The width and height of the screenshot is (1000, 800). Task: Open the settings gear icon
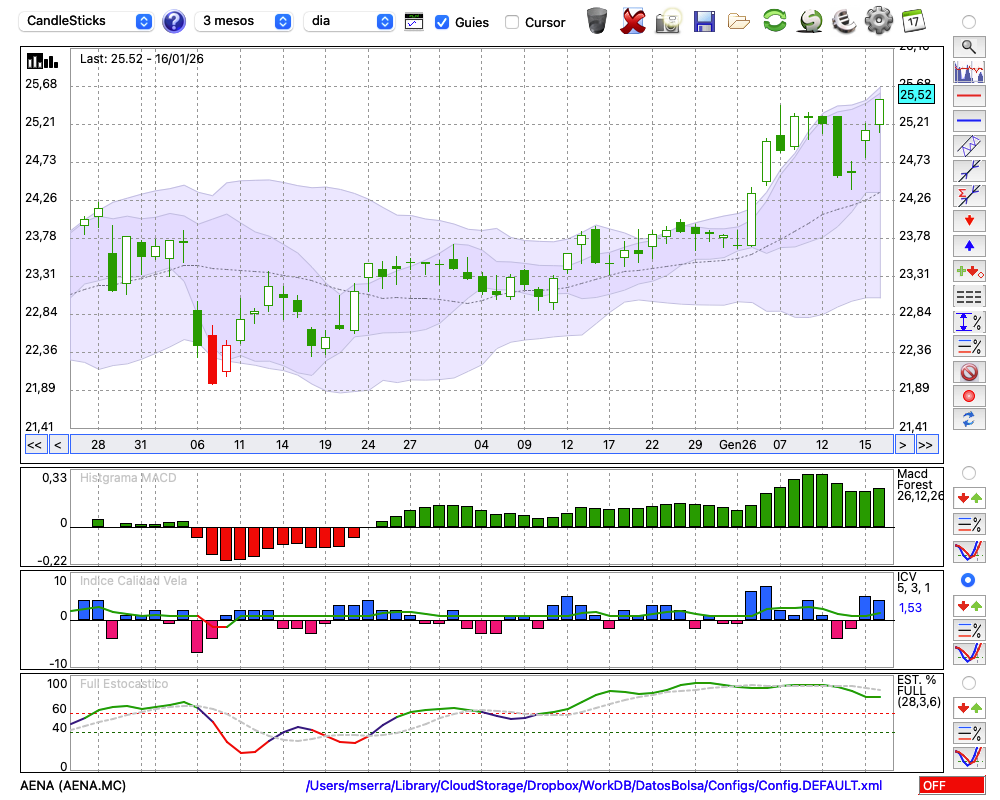click(x=878, y=21)
